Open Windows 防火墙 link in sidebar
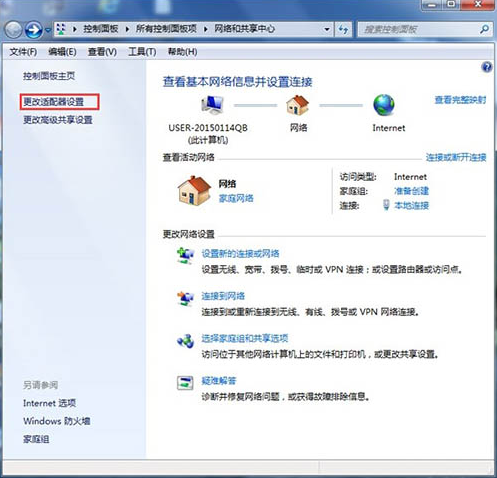Image resolution: width=497 pixels, height=478 pixels. click(x=57, y=421)
